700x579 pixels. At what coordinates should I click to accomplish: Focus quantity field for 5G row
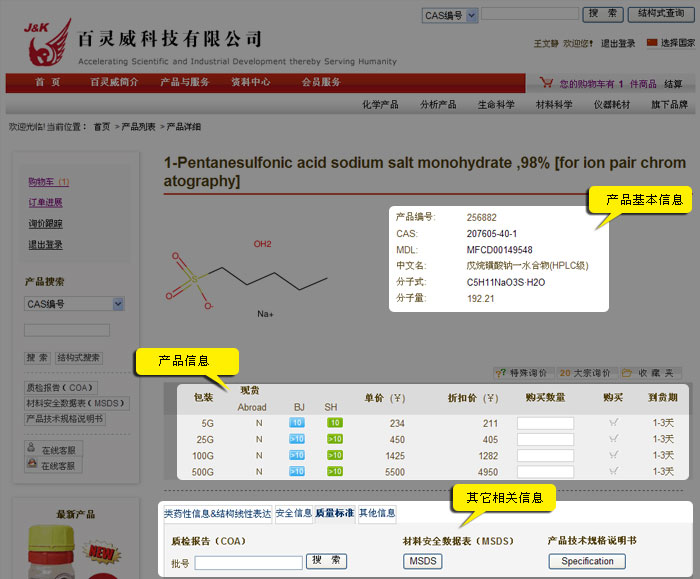click(x=546, y=423)
